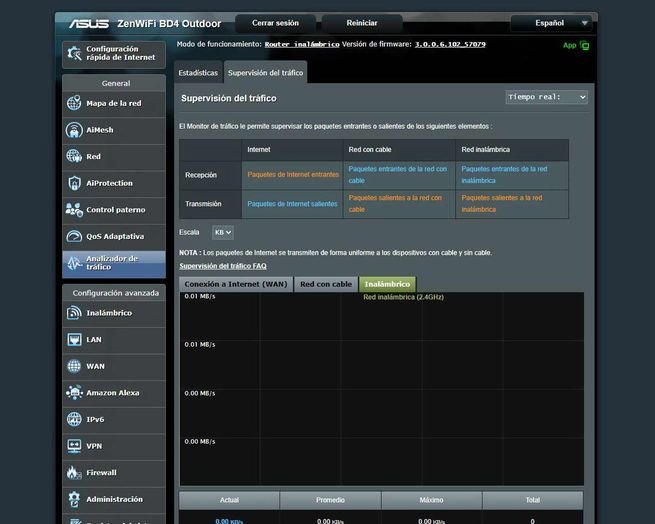This screenshot has height=524, width=655.
Task: Open Control paterno icon in sidebar
Action: (x=74, y=210)
